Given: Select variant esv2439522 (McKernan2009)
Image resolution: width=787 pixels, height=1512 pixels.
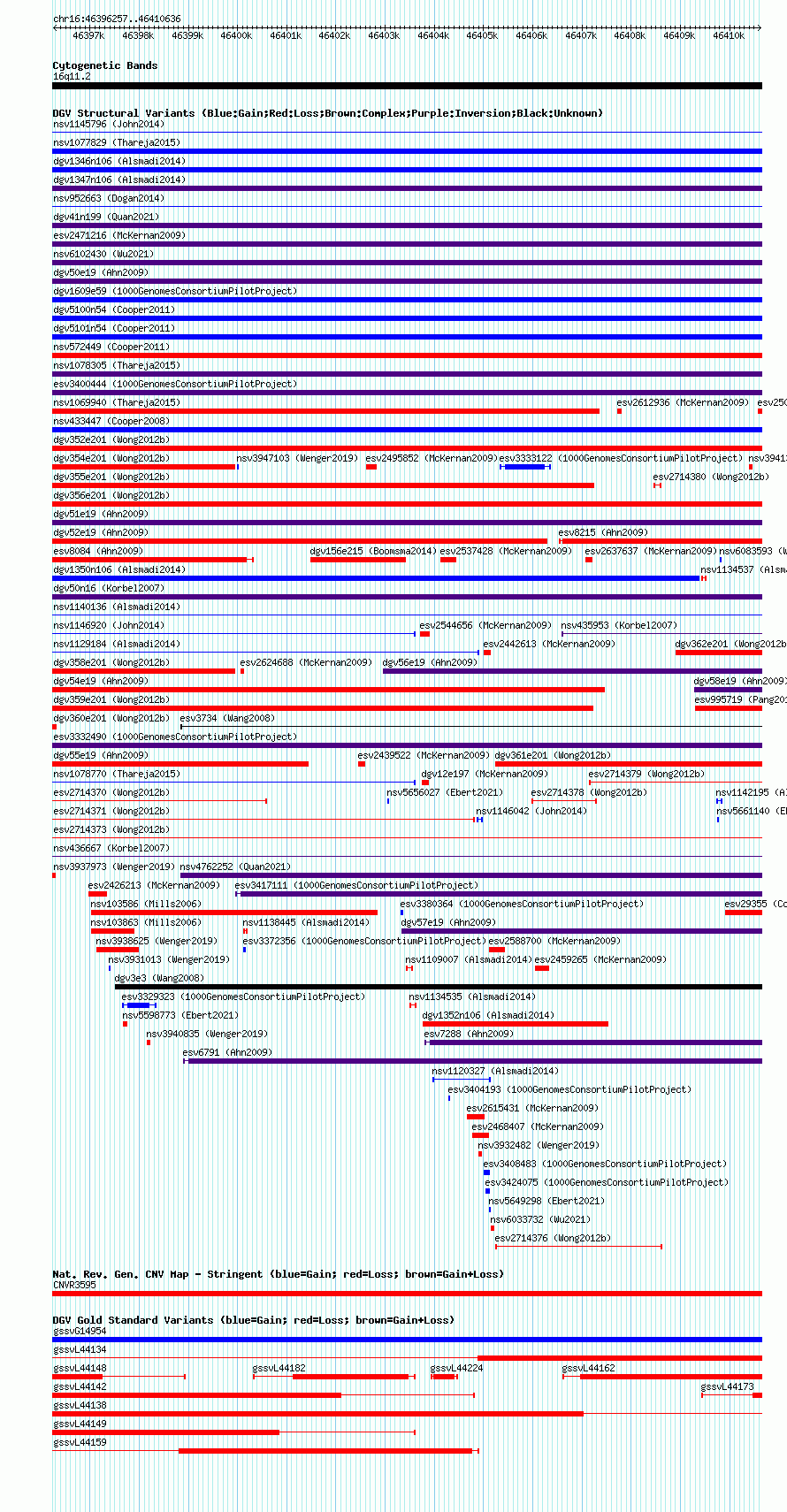Looking at the screenshot, I should pos(424,755).
